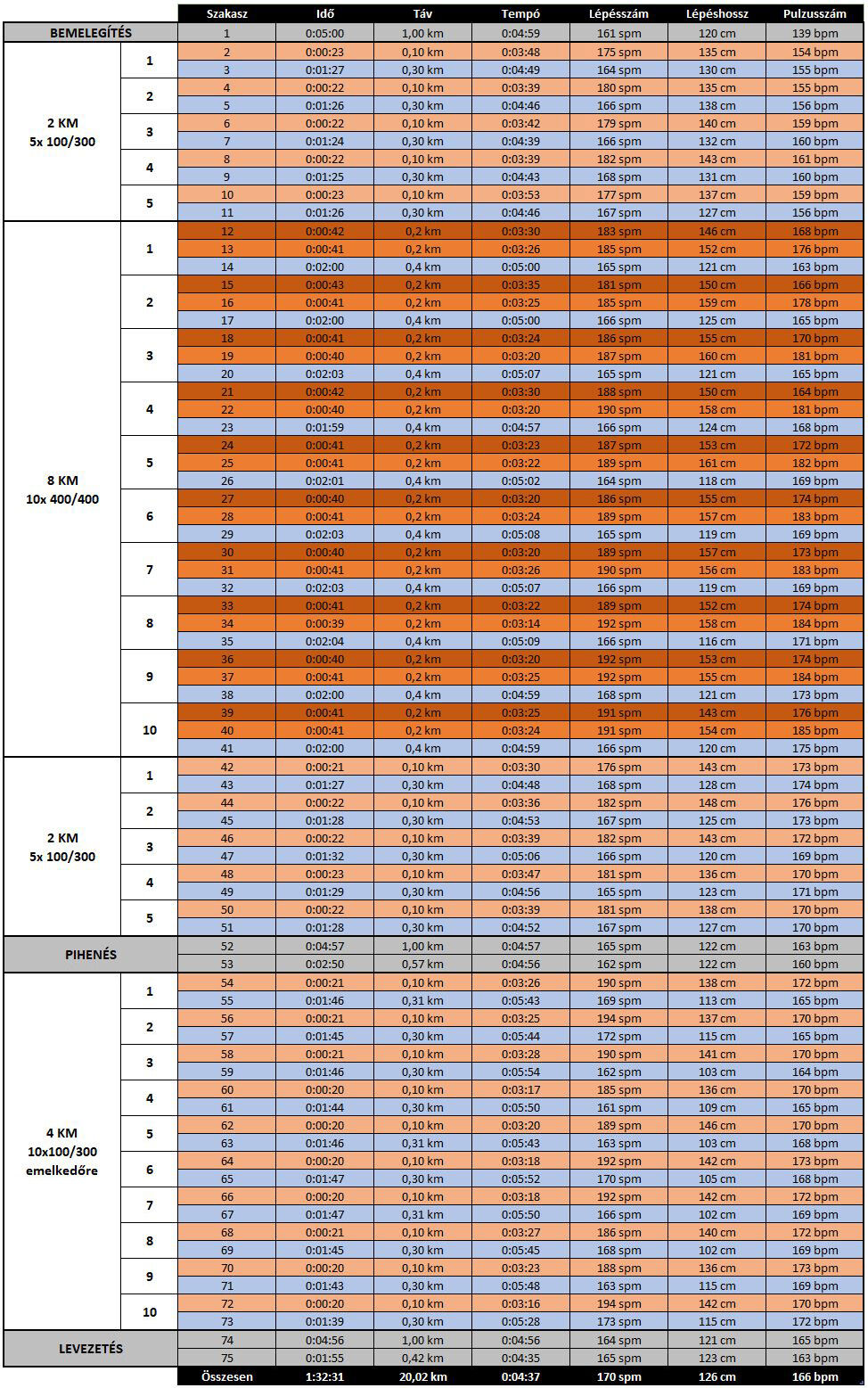This screenshot has height=1388, width=868.
Task: Select the PIHENÉS section label
Action: 91,955
